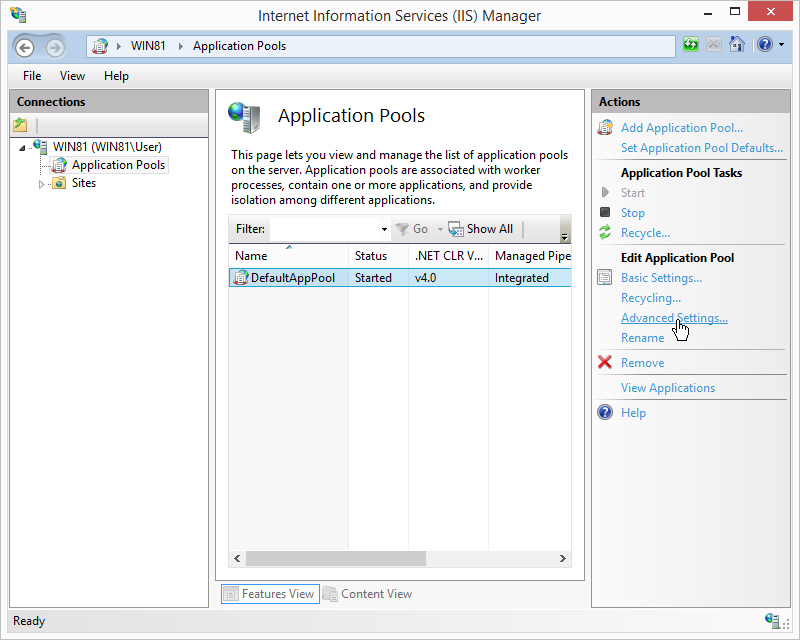Switch to Content View tab

(x=368, y=594)
